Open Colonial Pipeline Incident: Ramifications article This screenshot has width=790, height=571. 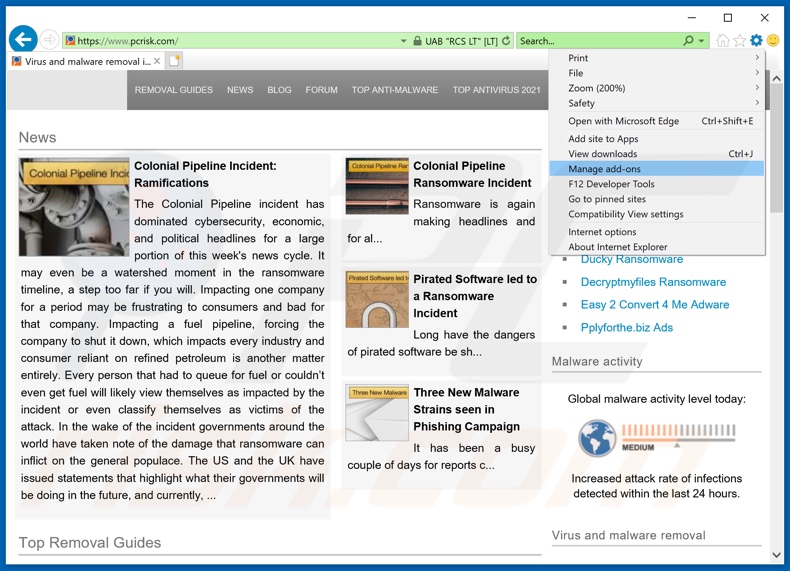click(205, 174)
